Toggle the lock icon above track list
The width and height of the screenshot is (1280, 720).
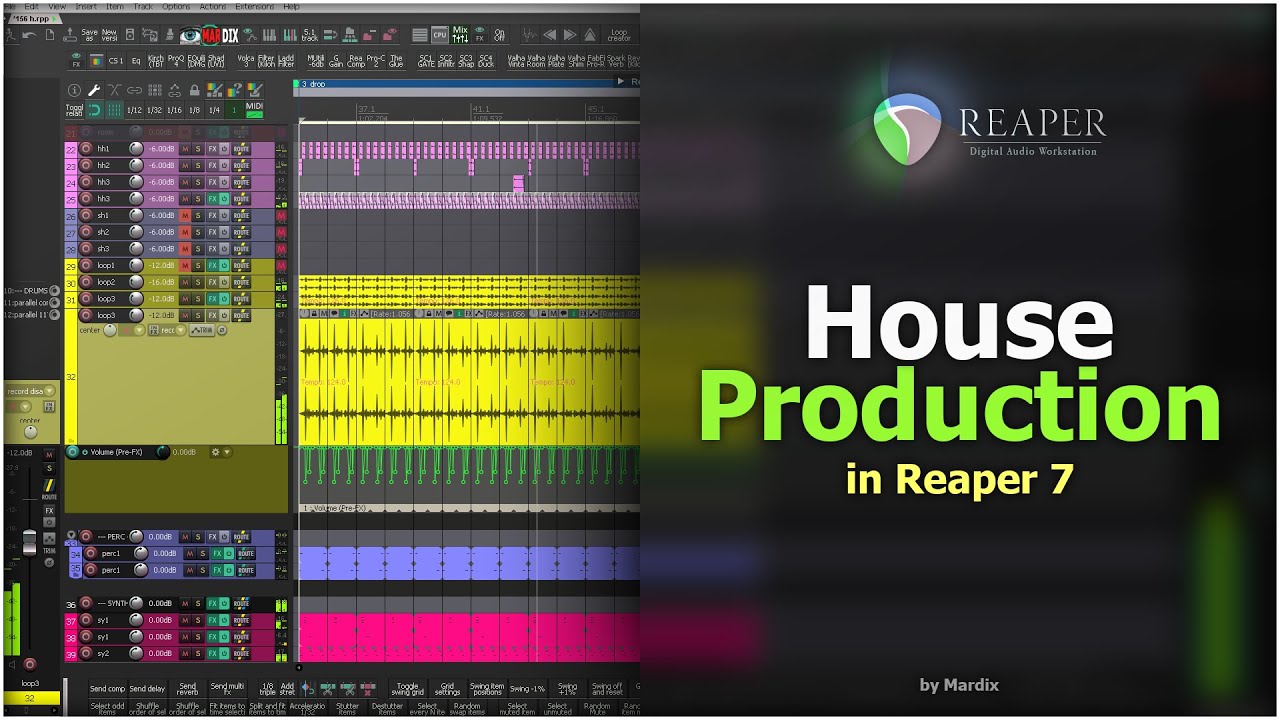click(194, 90)
